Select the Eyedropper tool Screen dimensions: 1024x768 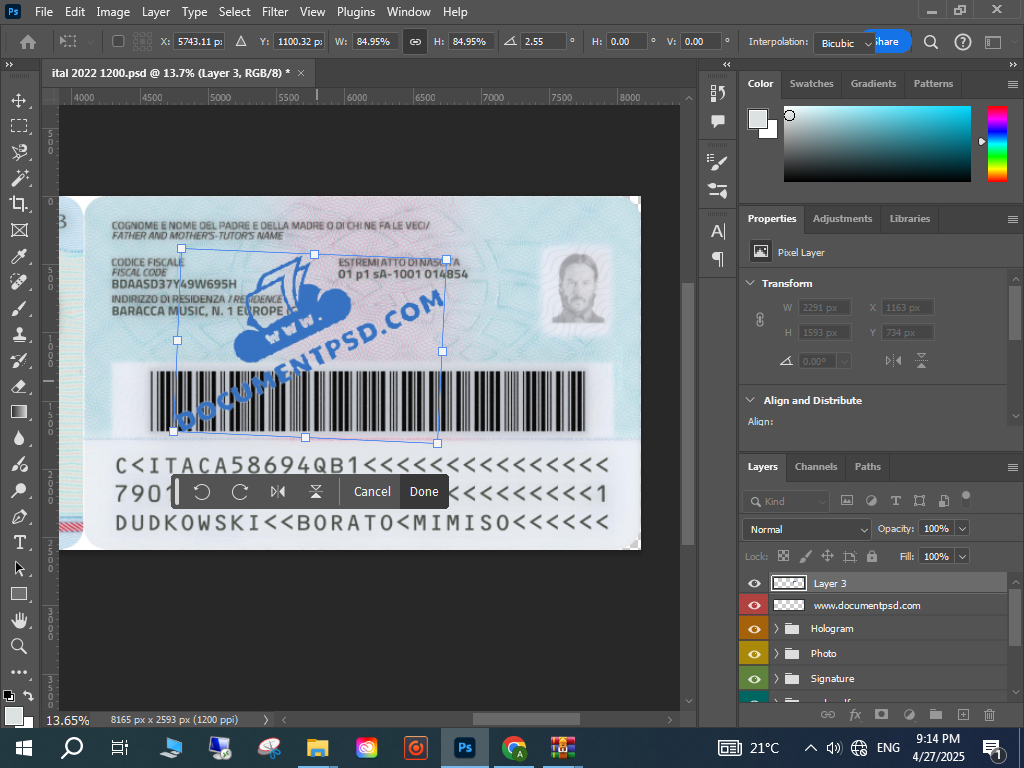[19, 256]
